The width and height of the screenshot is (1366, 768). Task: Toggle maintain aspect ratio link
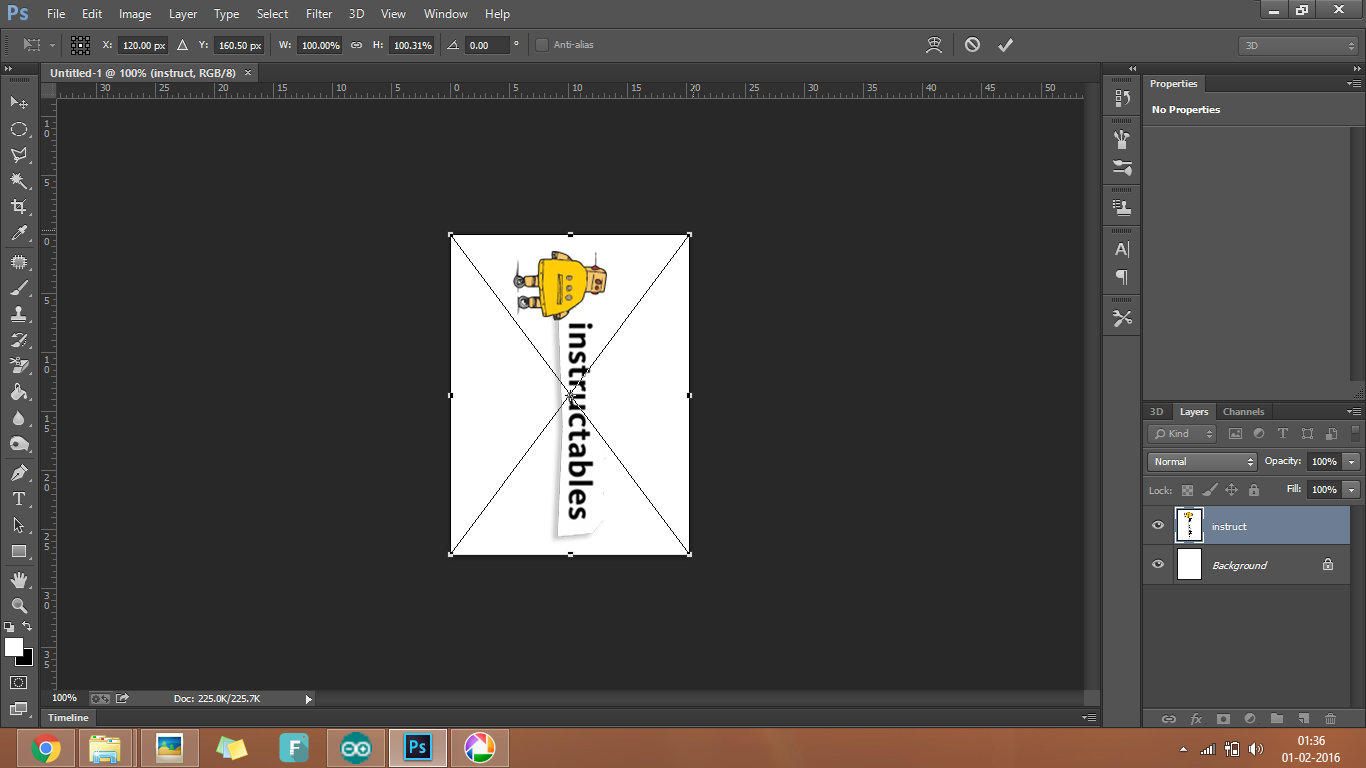(x=356, y=45)
